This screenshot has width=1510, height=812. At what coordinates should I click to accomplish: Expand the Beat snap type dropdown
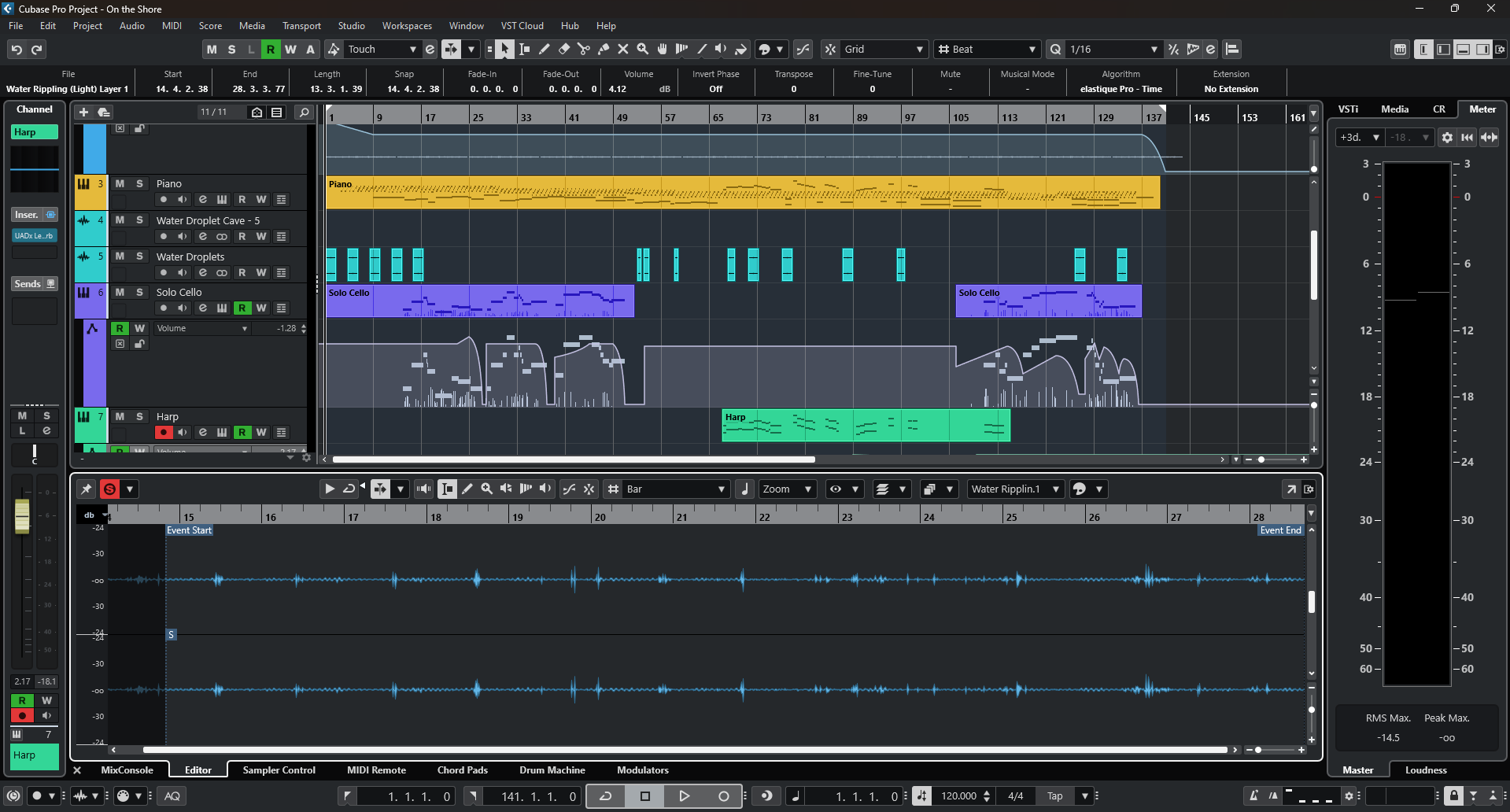tap(988, 49)
